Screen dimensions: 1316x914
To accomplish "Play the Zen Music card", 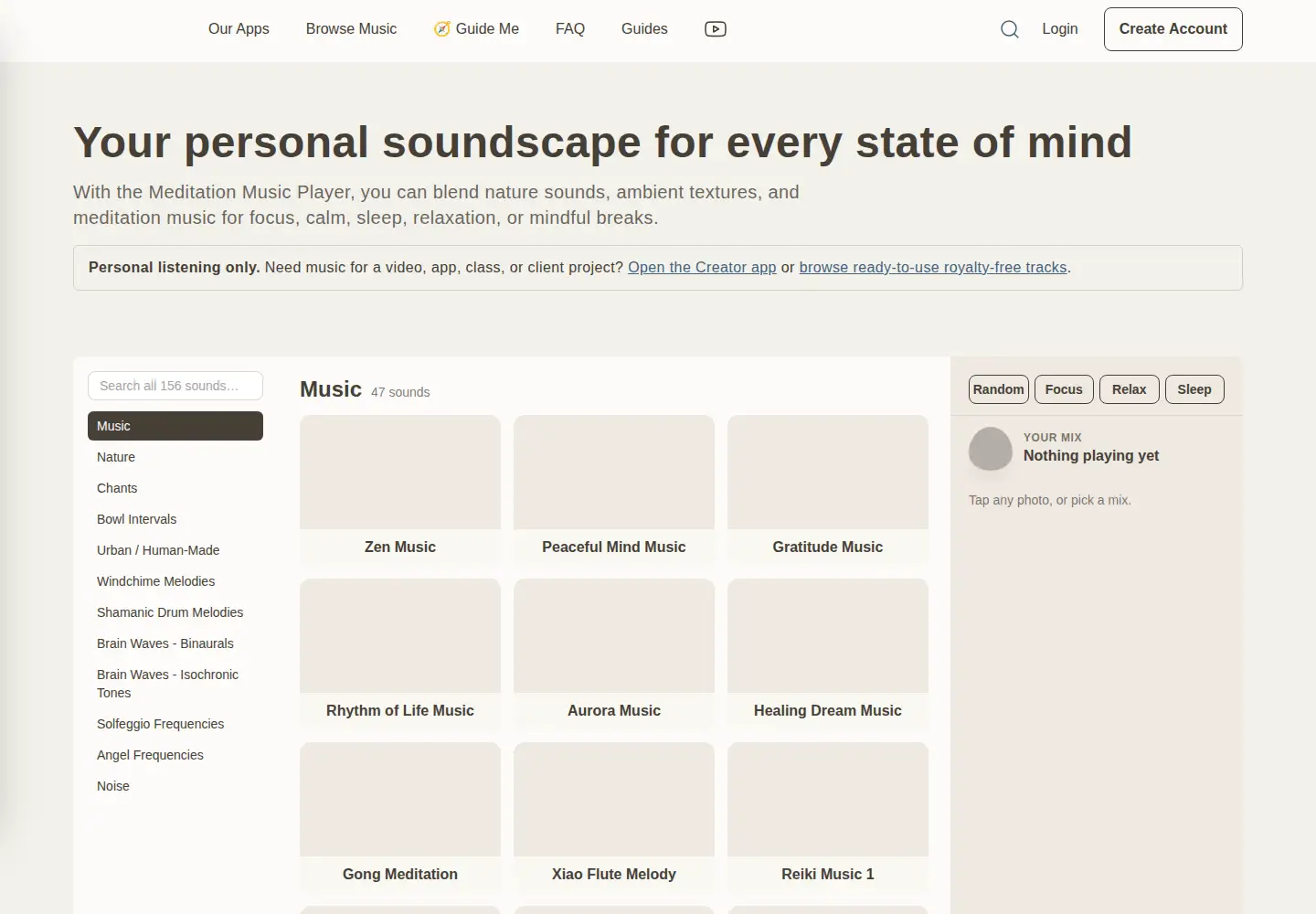I will 400,490.
